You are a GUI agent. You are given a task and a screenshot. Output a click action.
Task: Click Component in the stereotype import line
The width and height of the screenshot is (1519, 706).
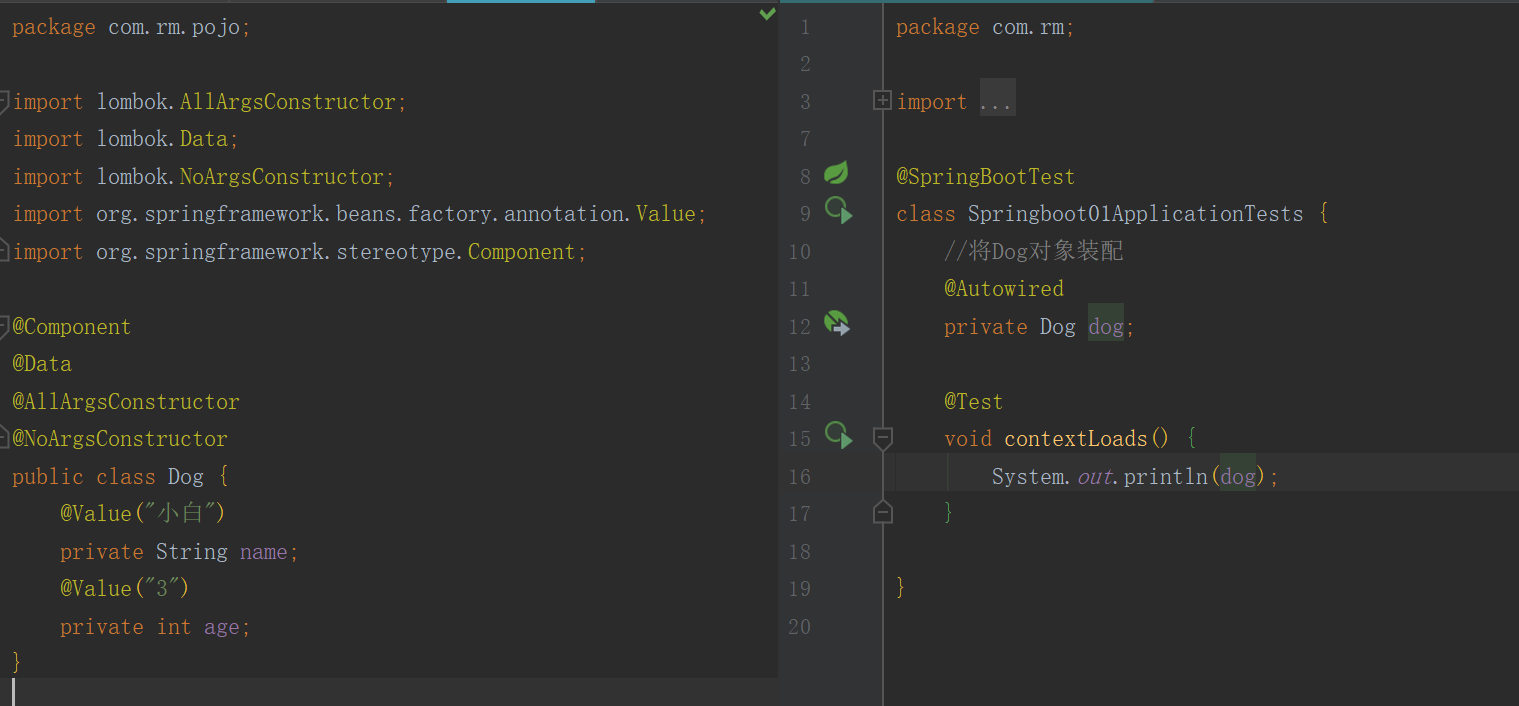pyautogui.click(x=521, y=252)
